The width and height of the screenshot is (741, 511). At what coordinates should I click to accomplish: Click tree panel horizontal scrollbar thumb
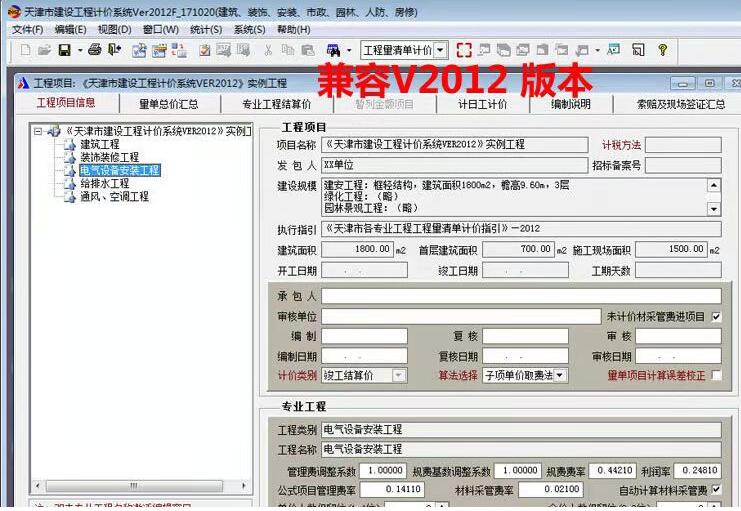[x=134, y=486]
